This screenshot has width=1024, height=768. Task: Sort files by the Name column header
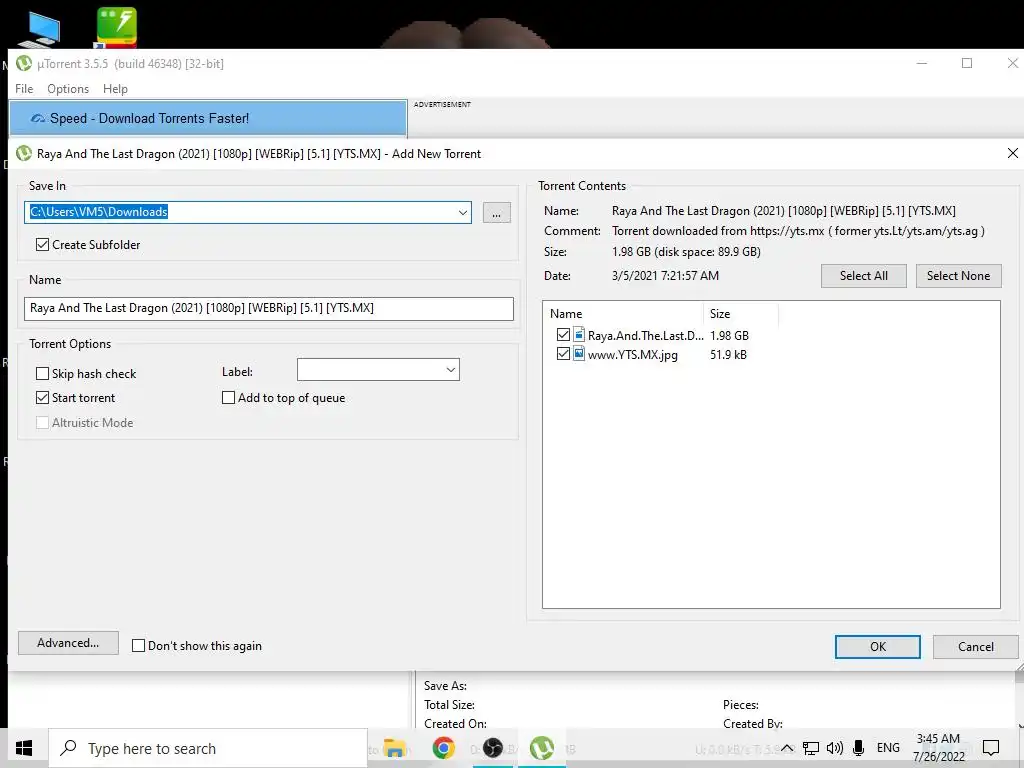622,313
